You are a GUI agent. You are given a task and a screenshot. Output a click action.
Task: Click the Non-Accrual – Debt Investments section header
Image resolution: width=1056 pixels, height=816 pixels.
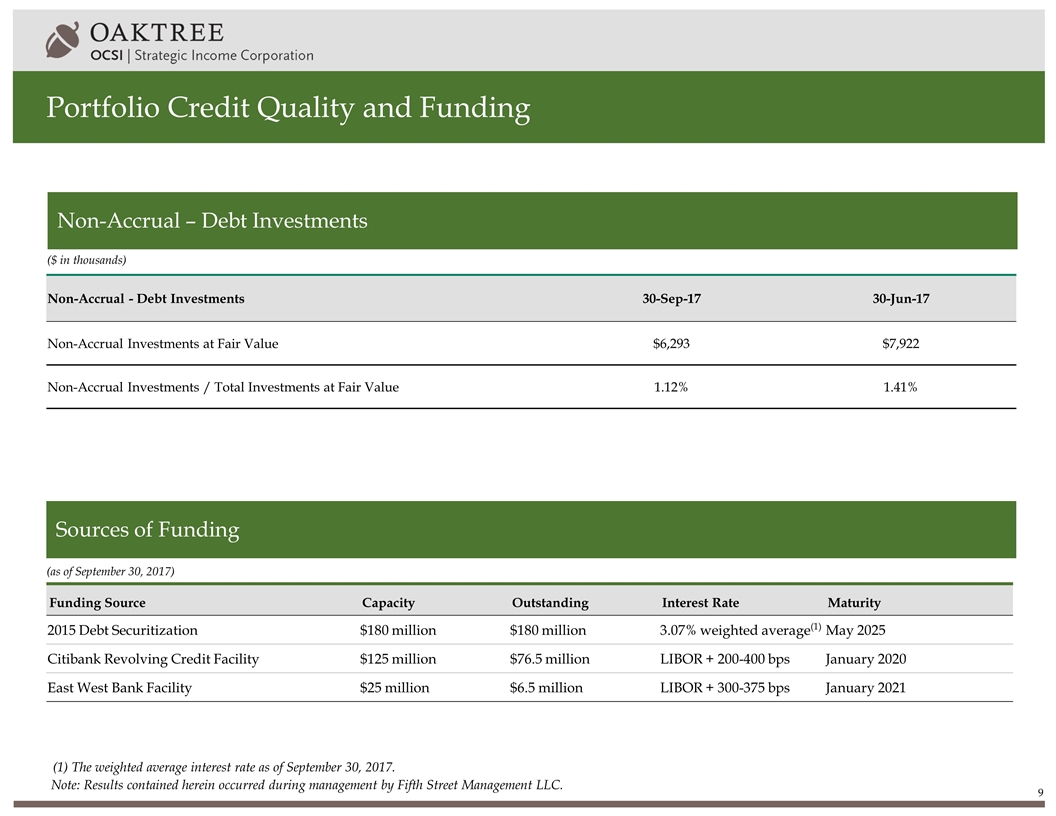click(x=212, y=221)
